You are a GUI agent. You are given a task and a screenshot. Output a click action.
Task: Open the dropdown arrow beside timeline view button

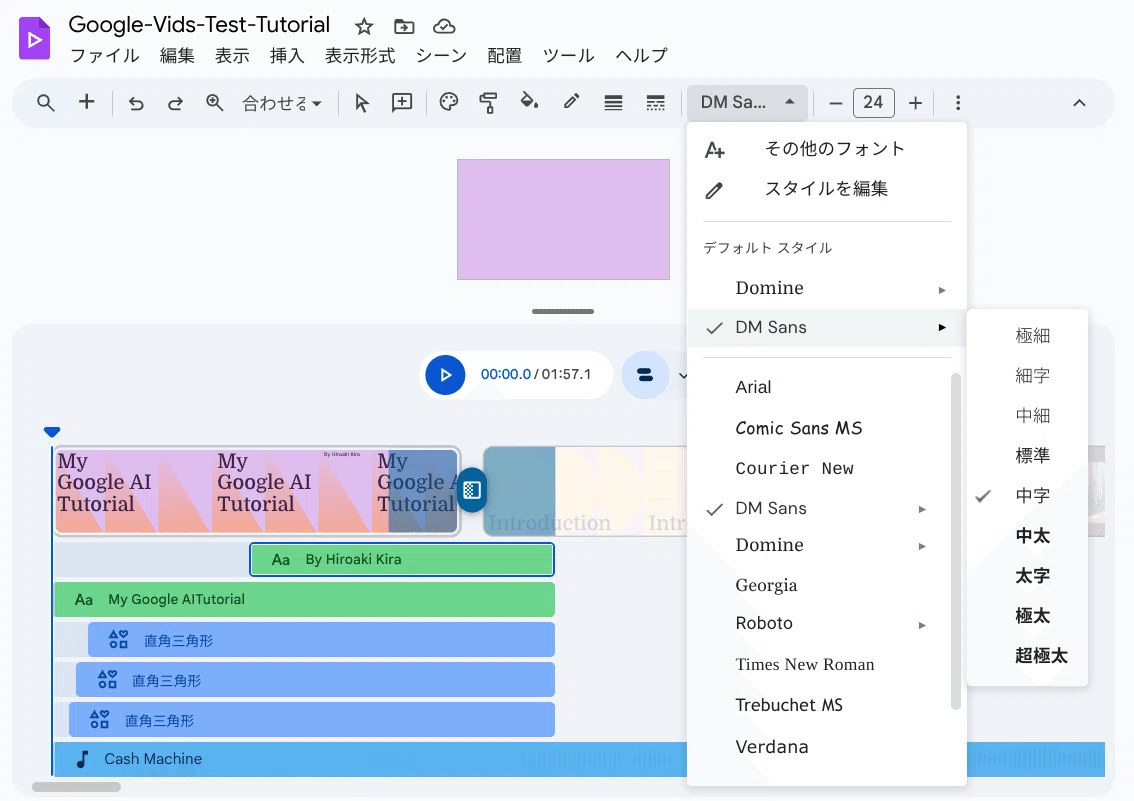[682, 375]
